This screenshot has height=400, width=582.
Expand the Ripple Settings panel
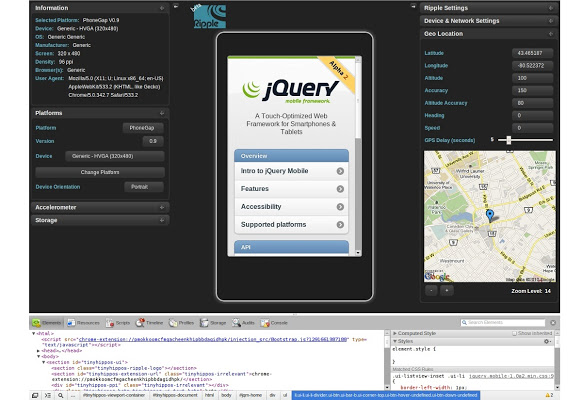(489, 8)
